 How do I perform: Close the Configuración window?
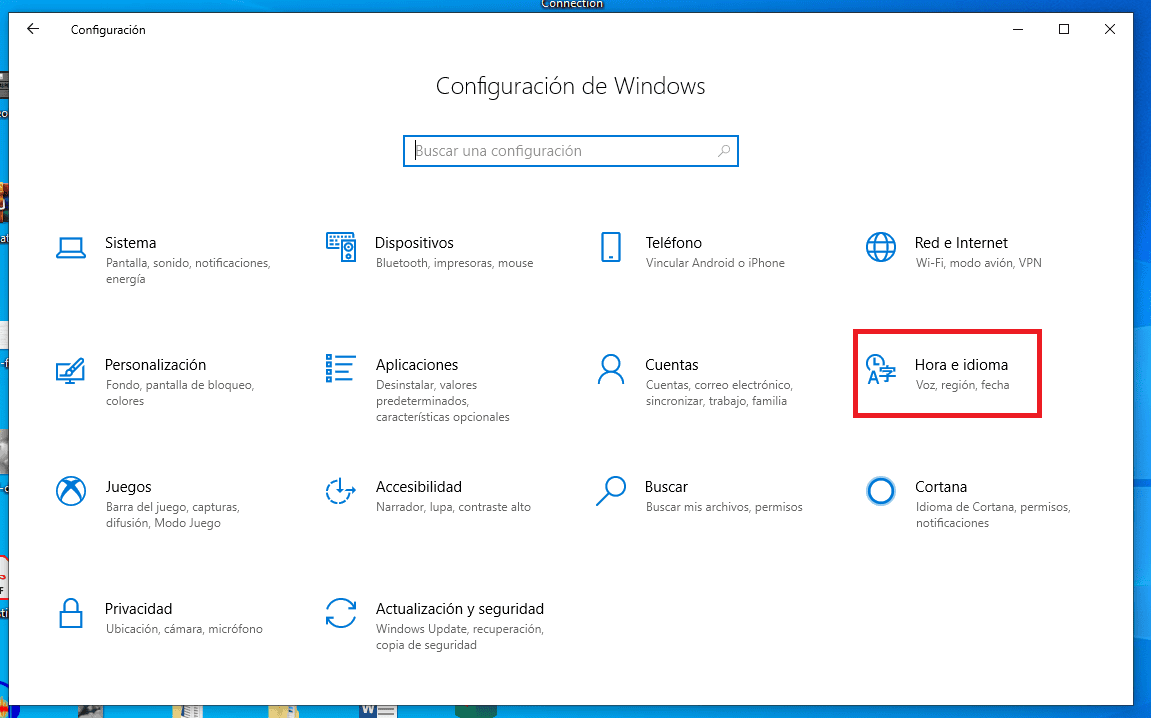(x=1110, y=29)
